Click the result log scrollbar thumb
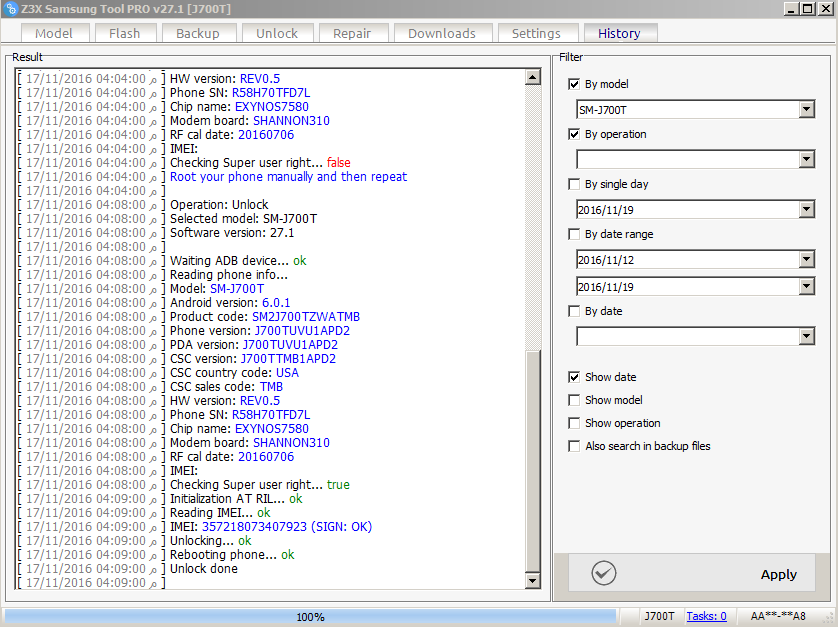 click(x=532, y=461)
